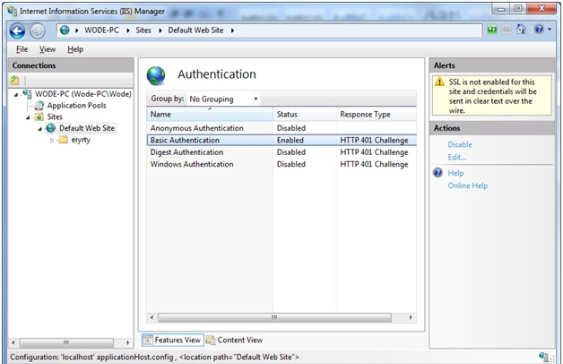Select Basic Authentication row
This screenshot has height=364, width=563.
[282, 140]
